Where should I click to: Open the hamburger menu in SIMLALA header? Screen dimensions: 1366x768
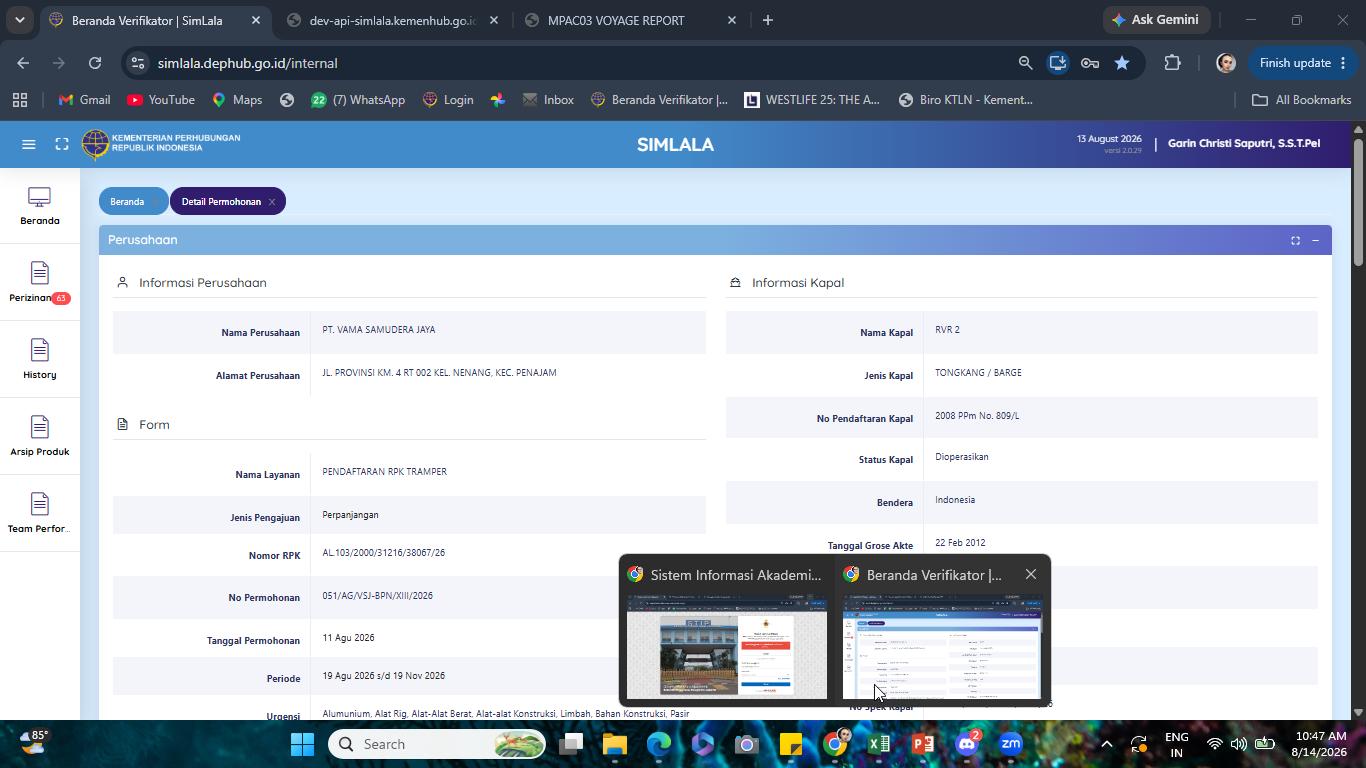pos(29,144)
